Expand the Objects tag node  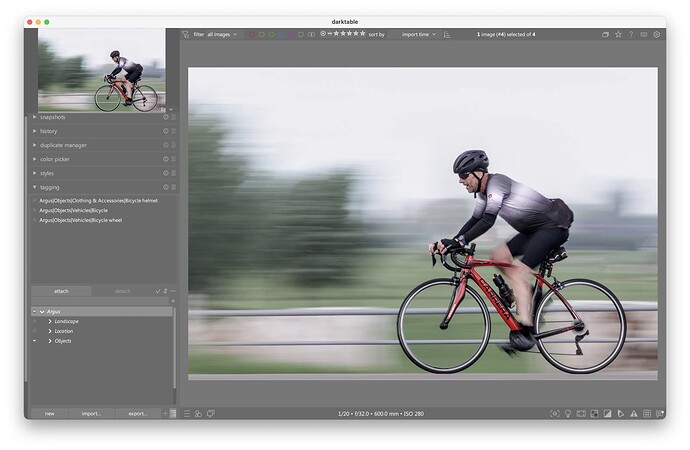coord(50,341)
